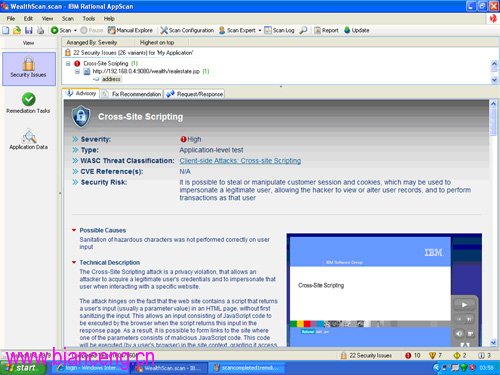The image size is (500, 375).
Task: Click the advisory pane scroll-down arrow
Action: coord(493,342)
